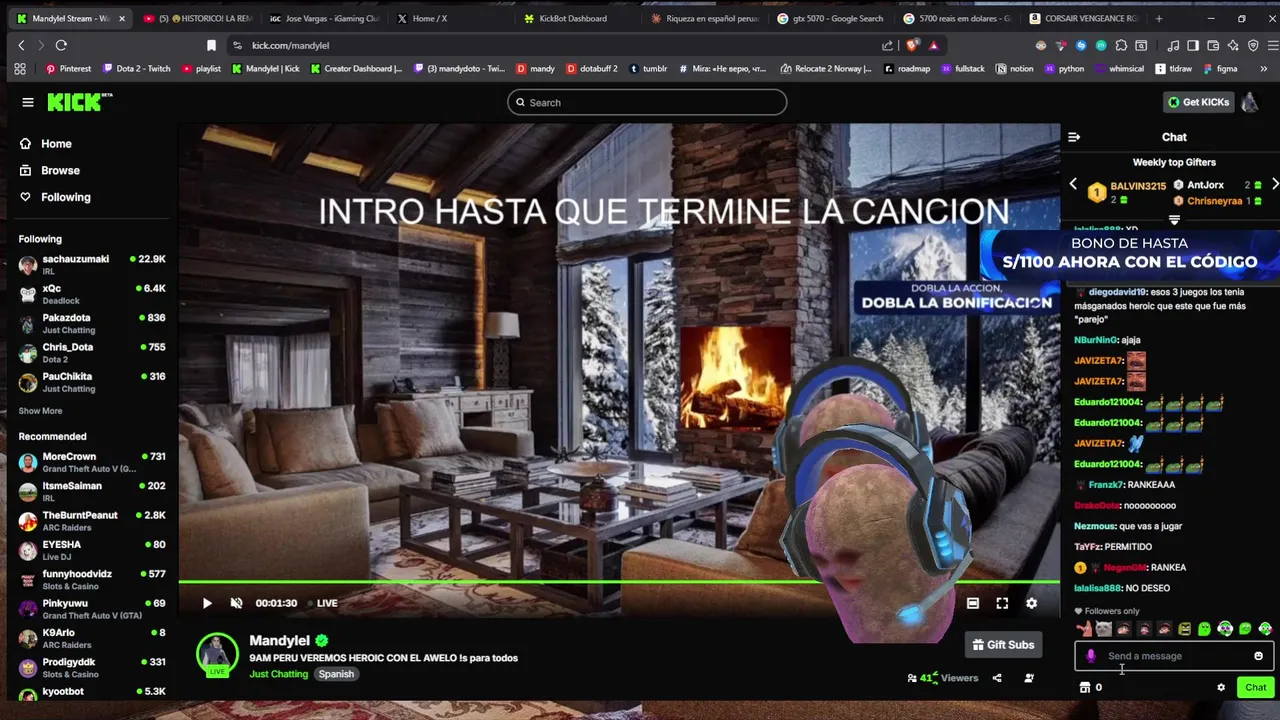This screenshot has height=720, width=1280.
Task: Open xQc channel in sidebar
Action: point(92,294)
